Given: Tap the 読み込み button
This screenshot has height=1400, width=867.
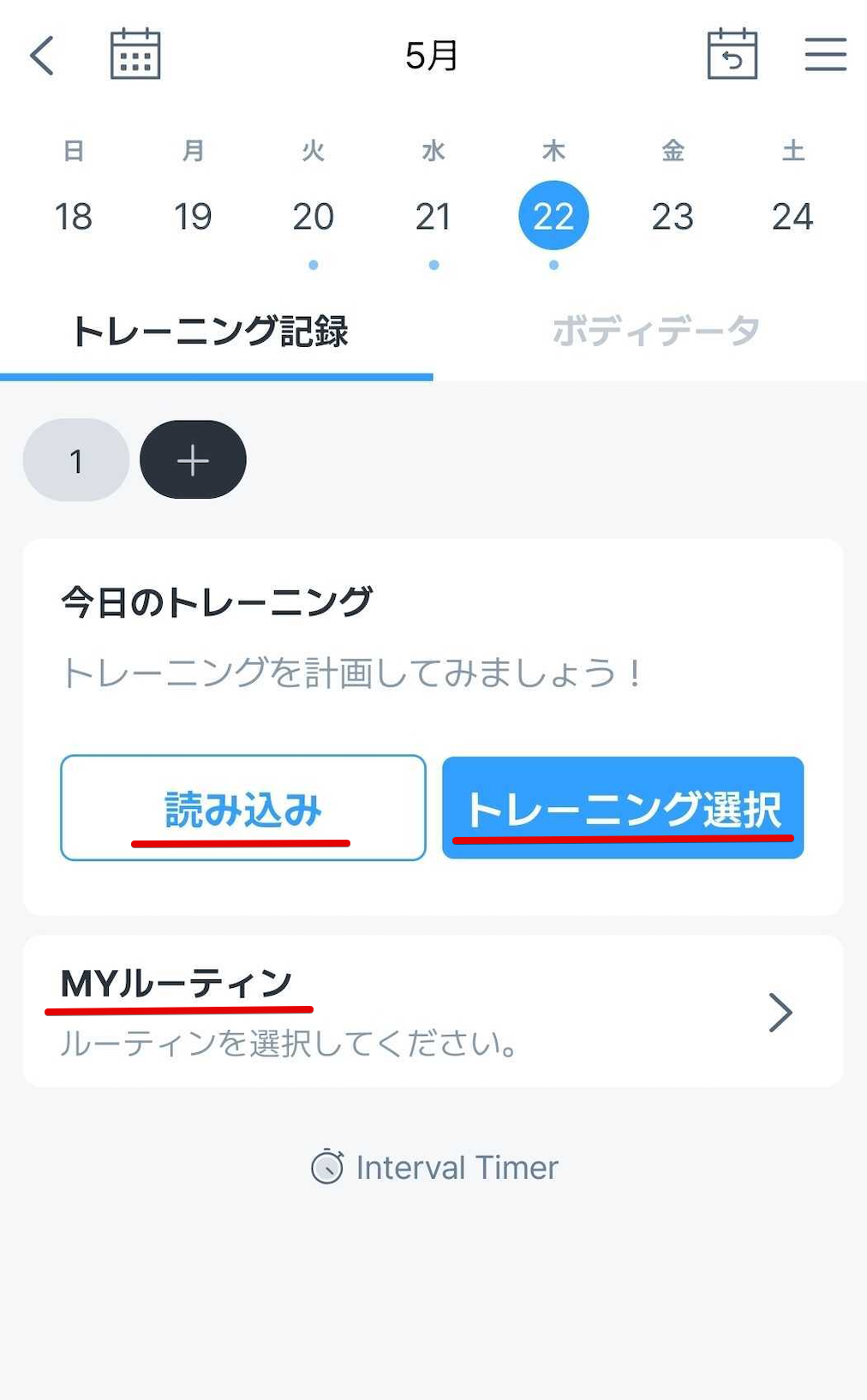Looking at the screenshot, I should pos(243,807).
